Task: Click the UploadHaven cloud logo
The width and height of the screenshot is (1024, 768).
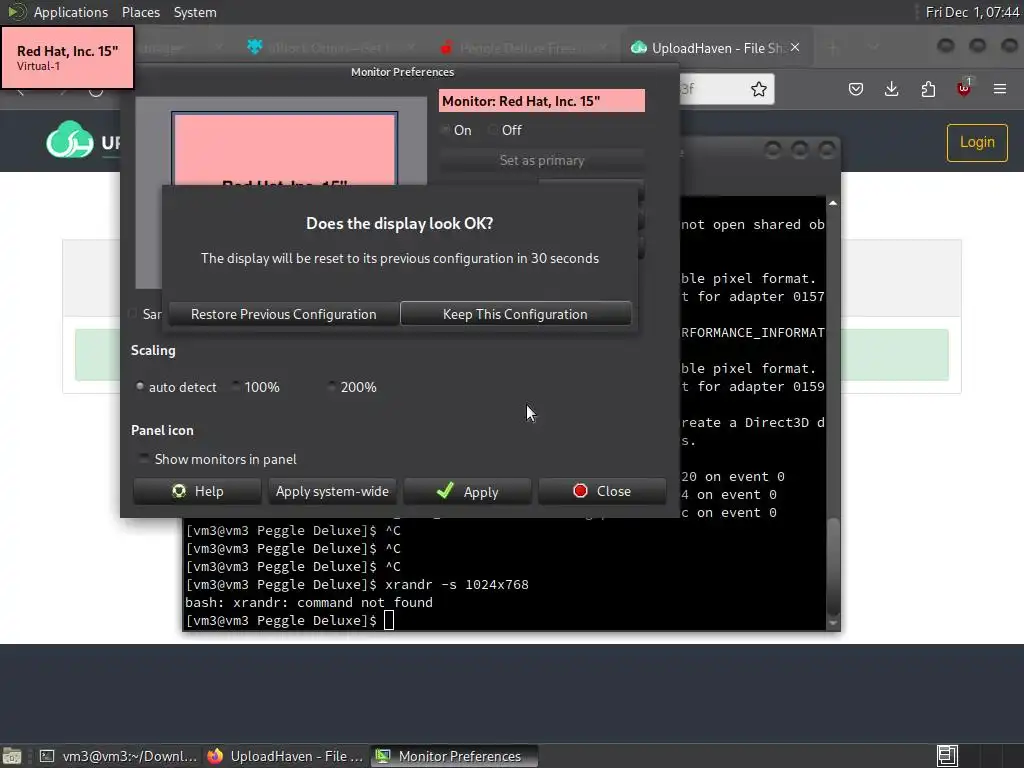Action: click(70, 140)
